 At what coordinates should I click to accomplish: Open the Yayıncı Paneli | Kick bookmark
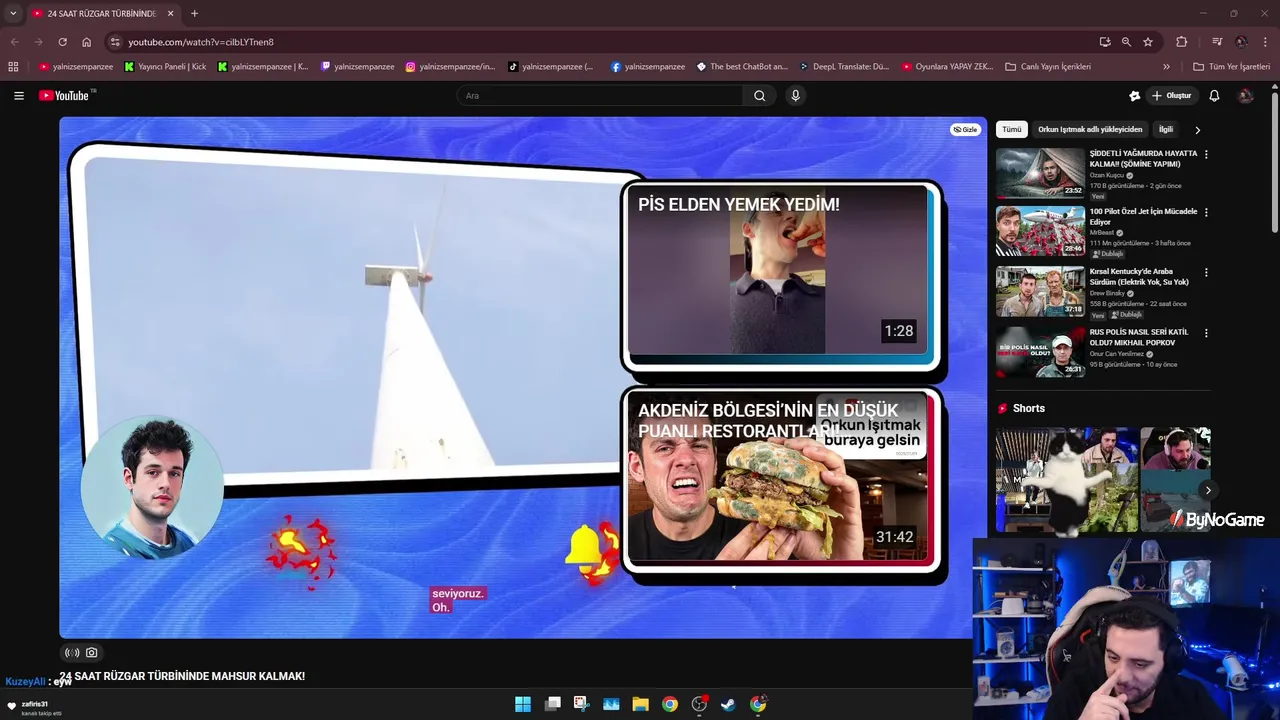pyautogui.click(x=165, y=67)
